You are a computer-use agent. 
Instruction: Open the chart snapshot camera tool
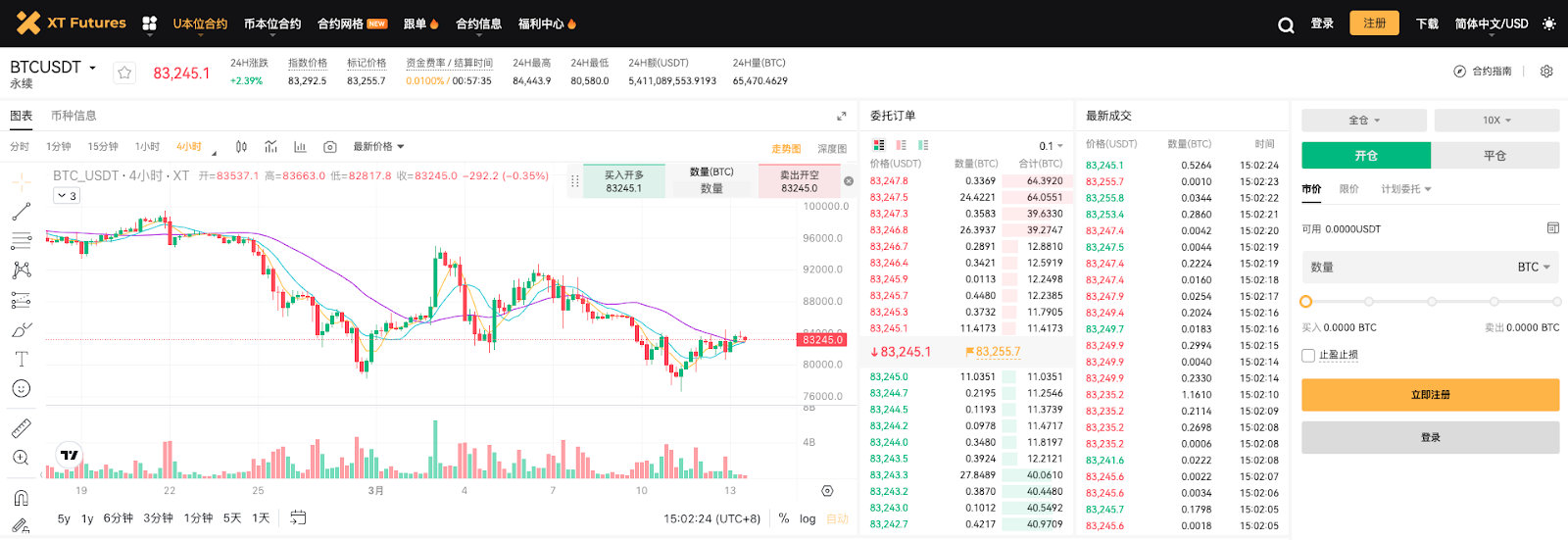point(330,147)
